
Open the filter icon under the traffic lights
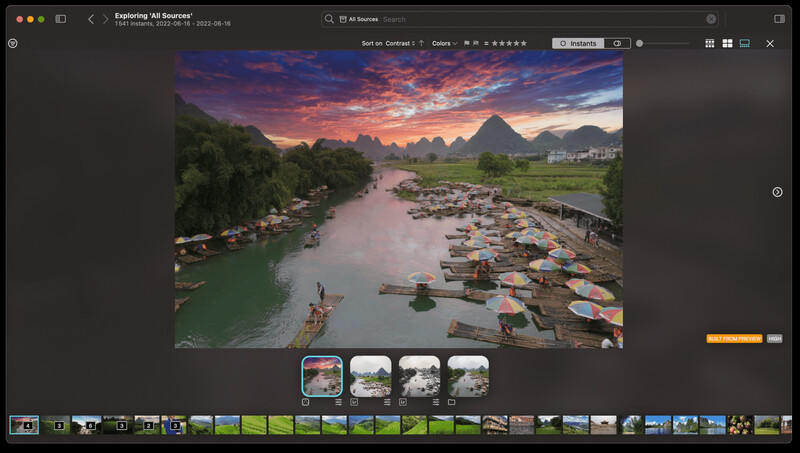pos(12,43)
